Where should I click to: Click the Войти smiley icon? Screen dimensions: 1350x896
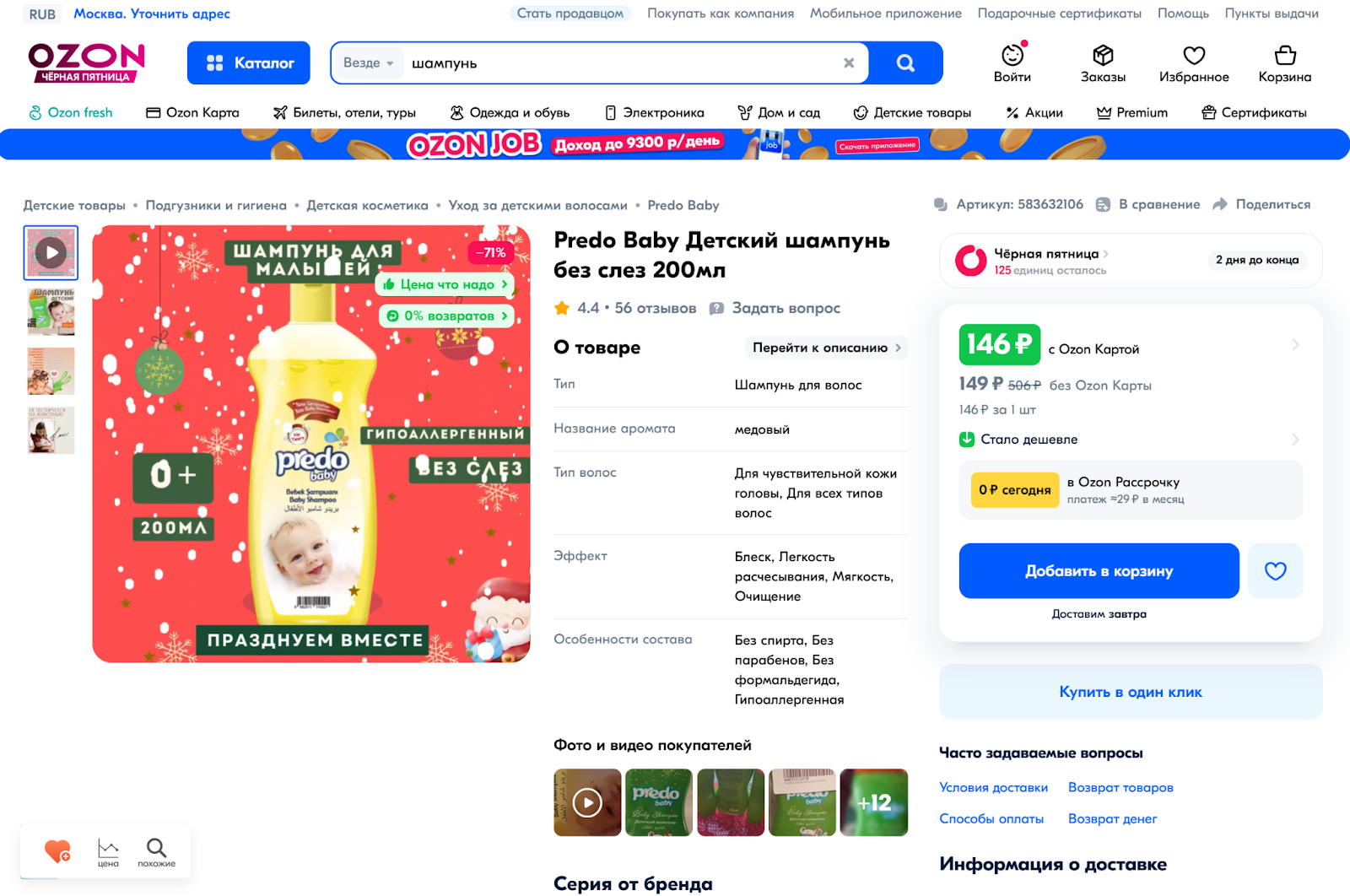(1012, 56)
